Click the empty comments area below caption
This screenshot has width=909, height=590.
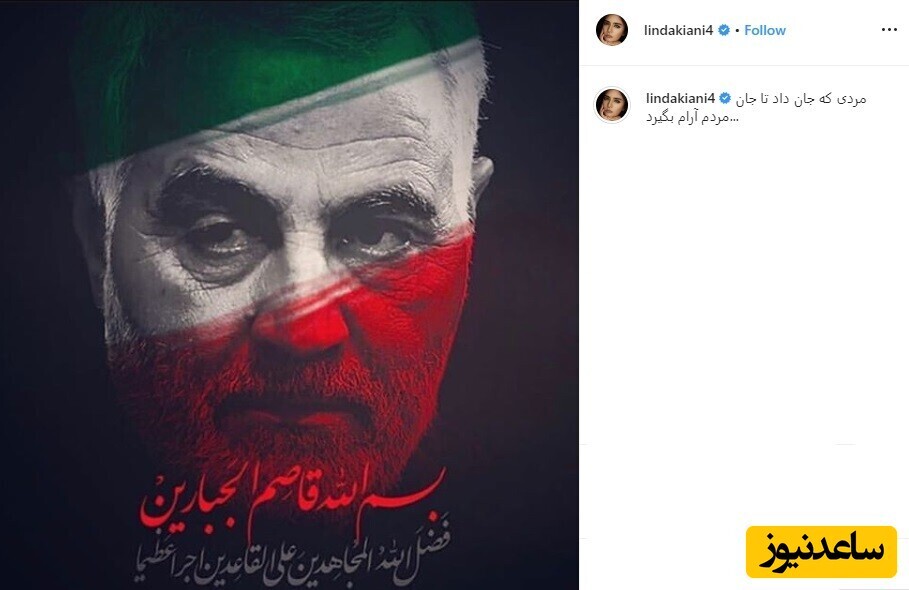[x=744, y=290]
